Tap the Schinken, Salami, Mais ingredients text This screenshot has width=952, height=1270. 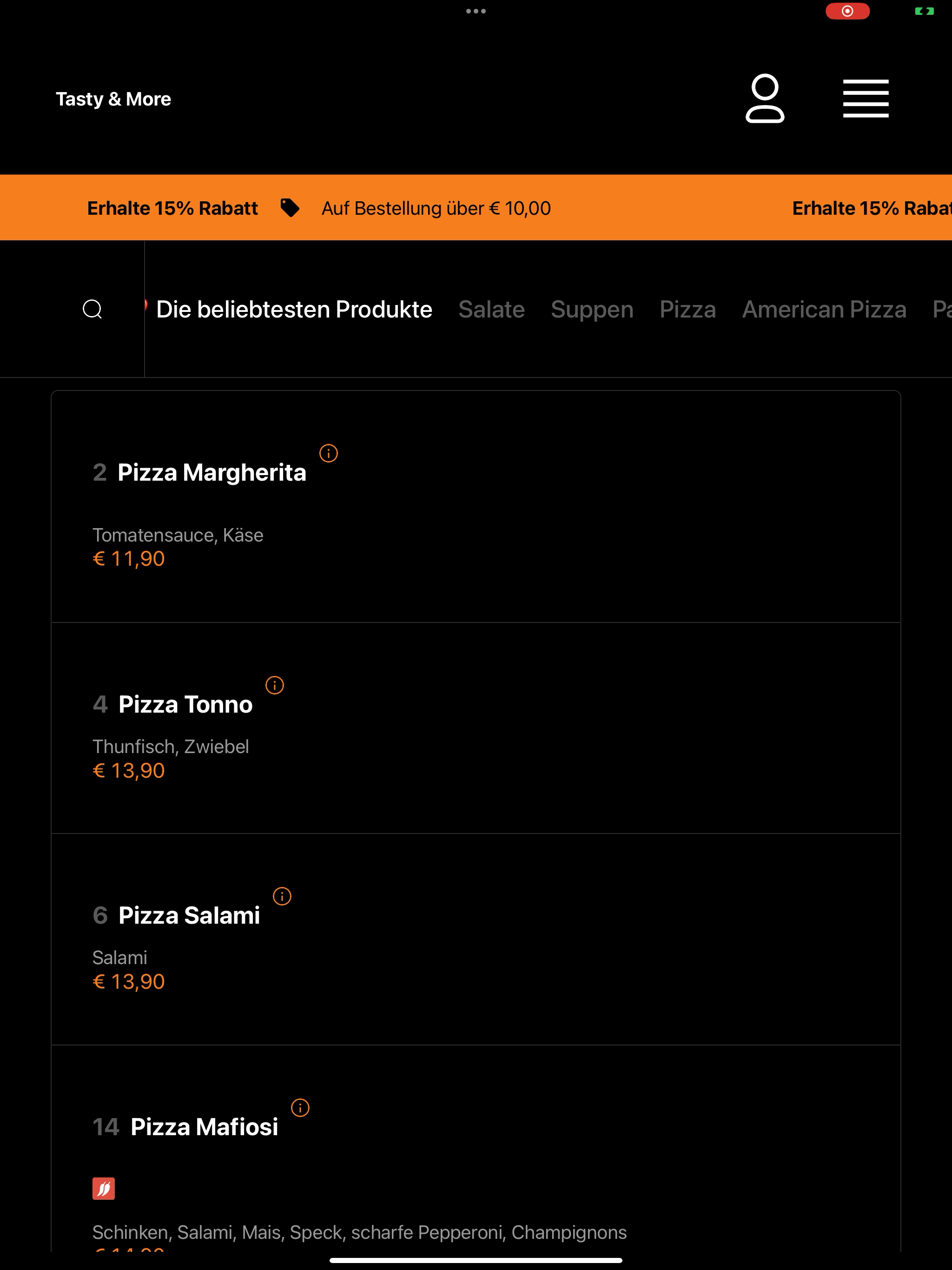(x=359, y=1232)
